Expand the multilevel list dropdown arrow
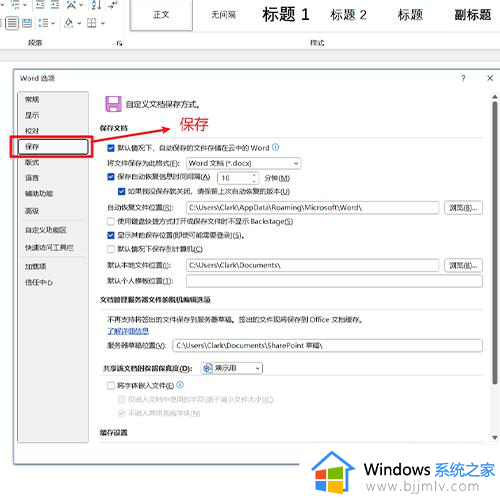The width and height of the screenshot is (500, 500). tap(25, 5)
